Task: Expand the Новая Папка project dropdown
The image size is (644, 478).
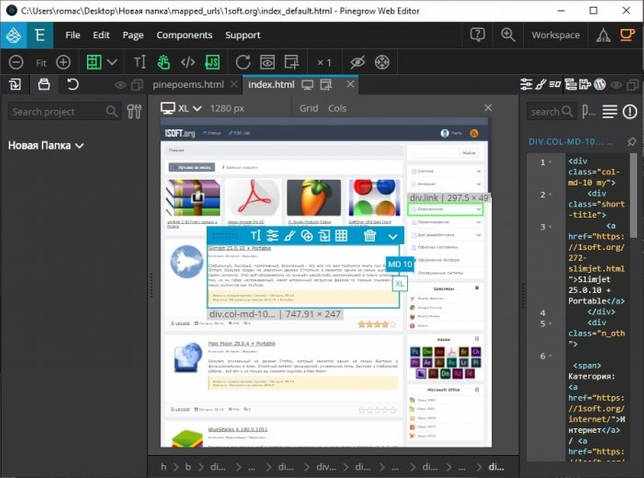Action: [46, 145]
